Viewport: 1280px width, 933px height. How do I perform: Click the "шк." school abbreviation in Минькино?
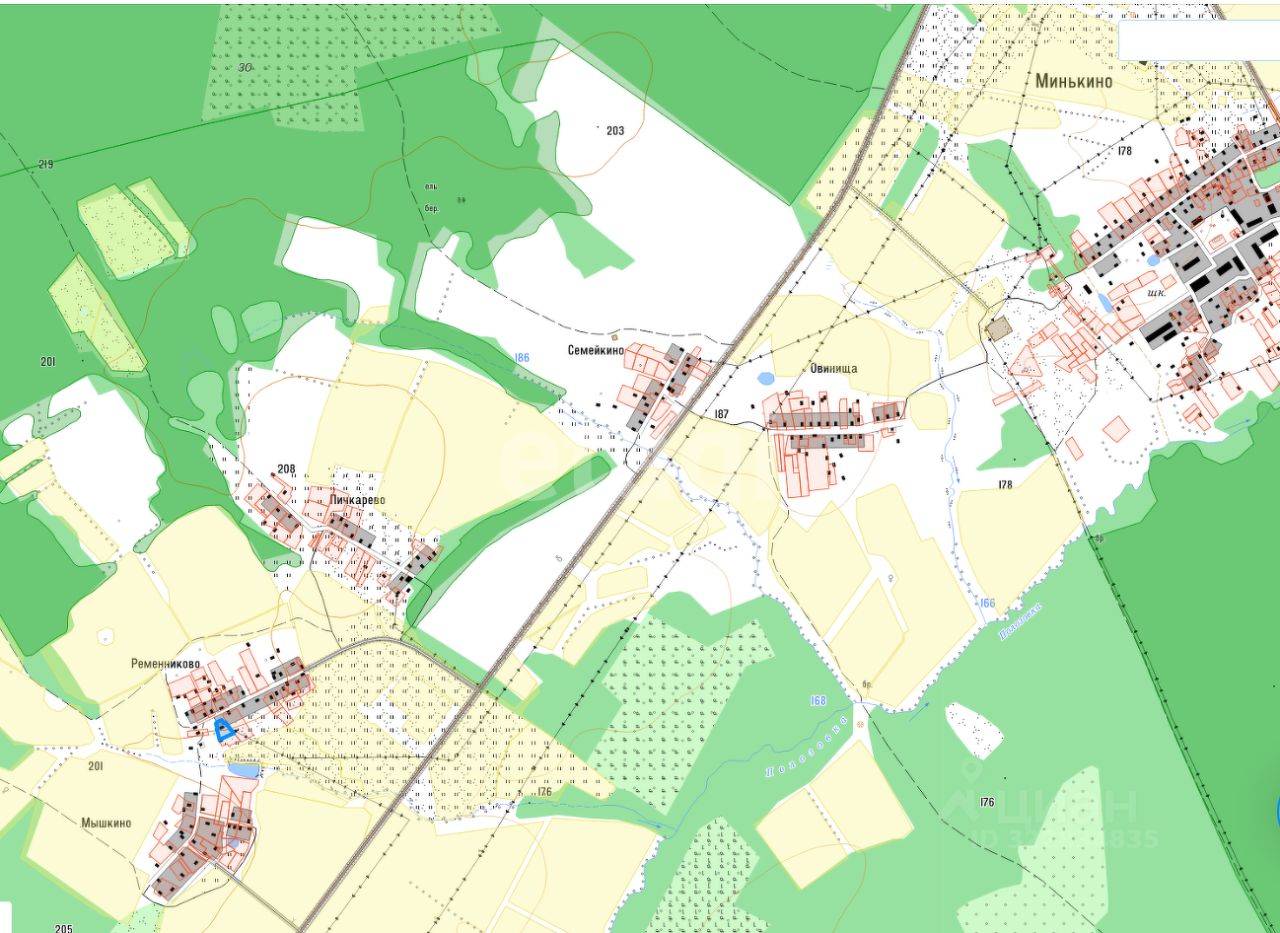click(1159, 294)
